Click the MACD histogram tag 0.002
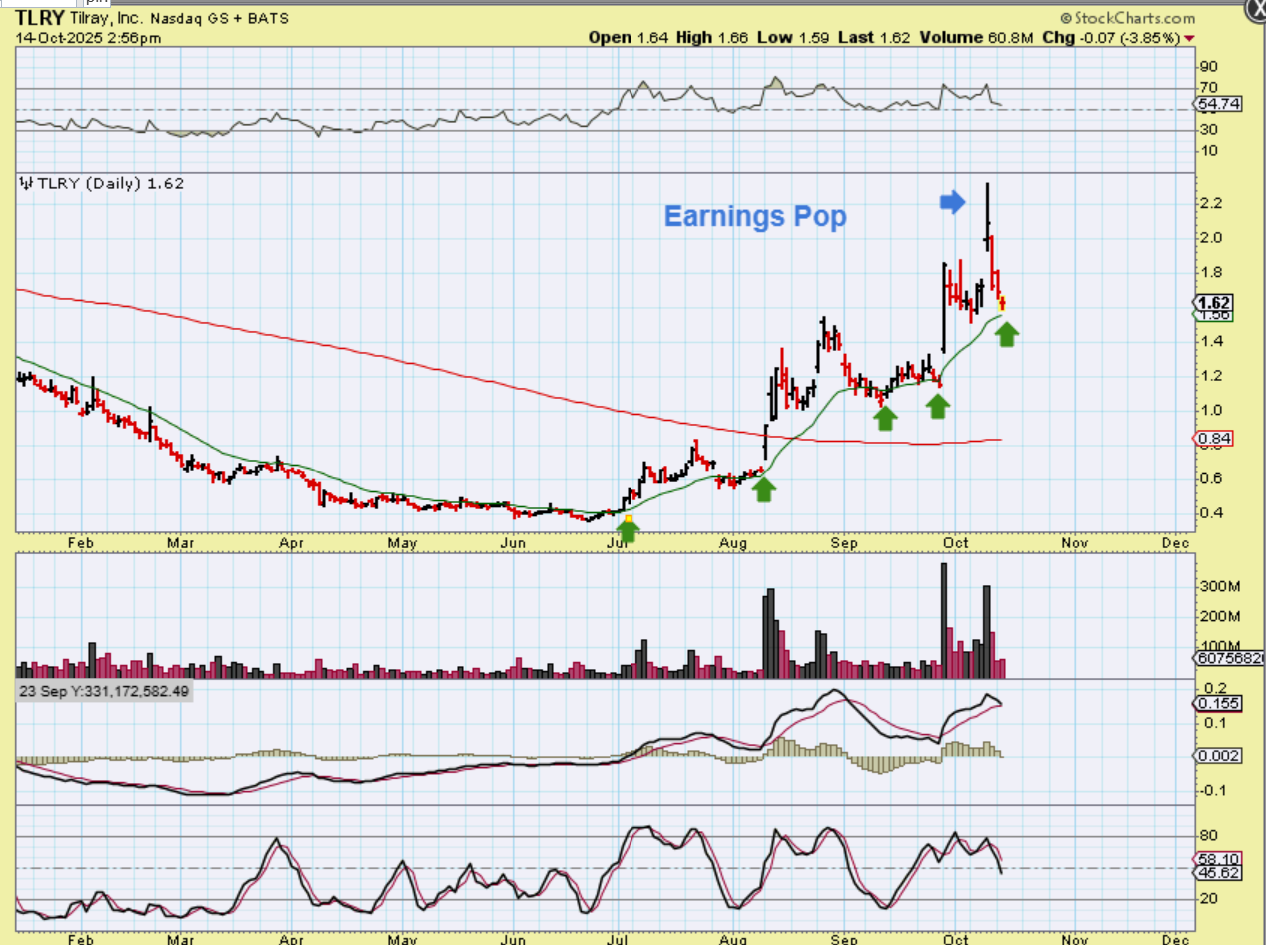 coord(1219,756)
